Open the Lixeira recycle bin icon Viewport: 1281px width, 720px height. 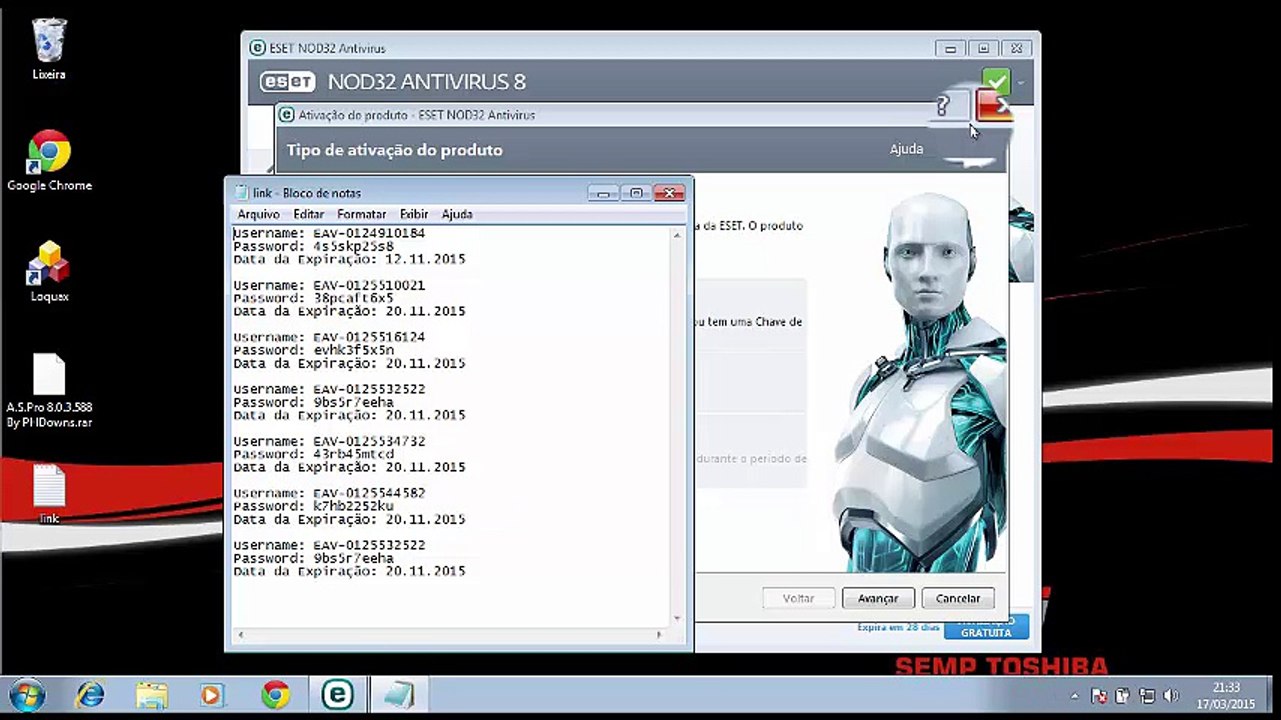pos(49,48)
